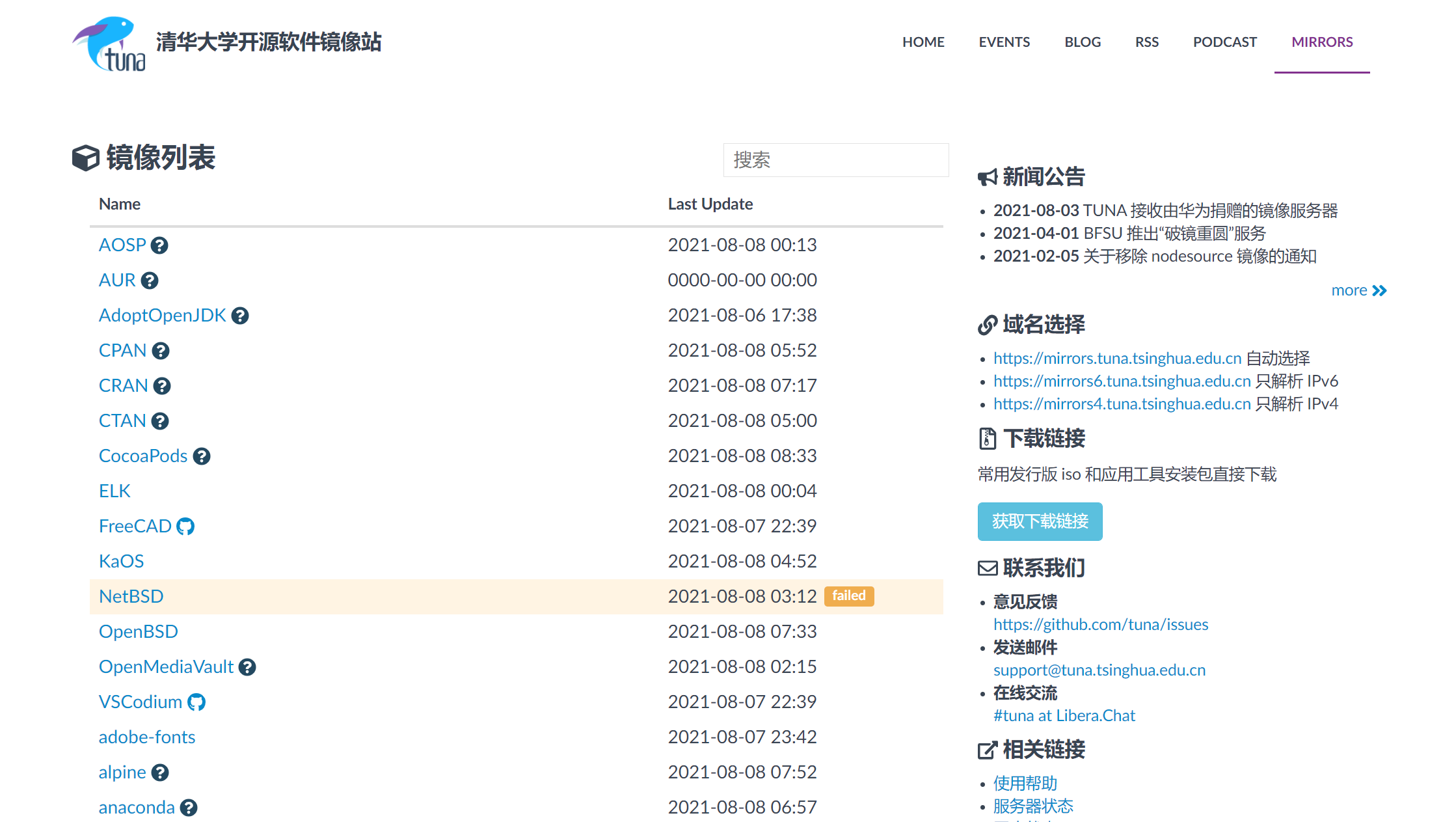Click the help icon beside anaconda

(x=189, y=808)
